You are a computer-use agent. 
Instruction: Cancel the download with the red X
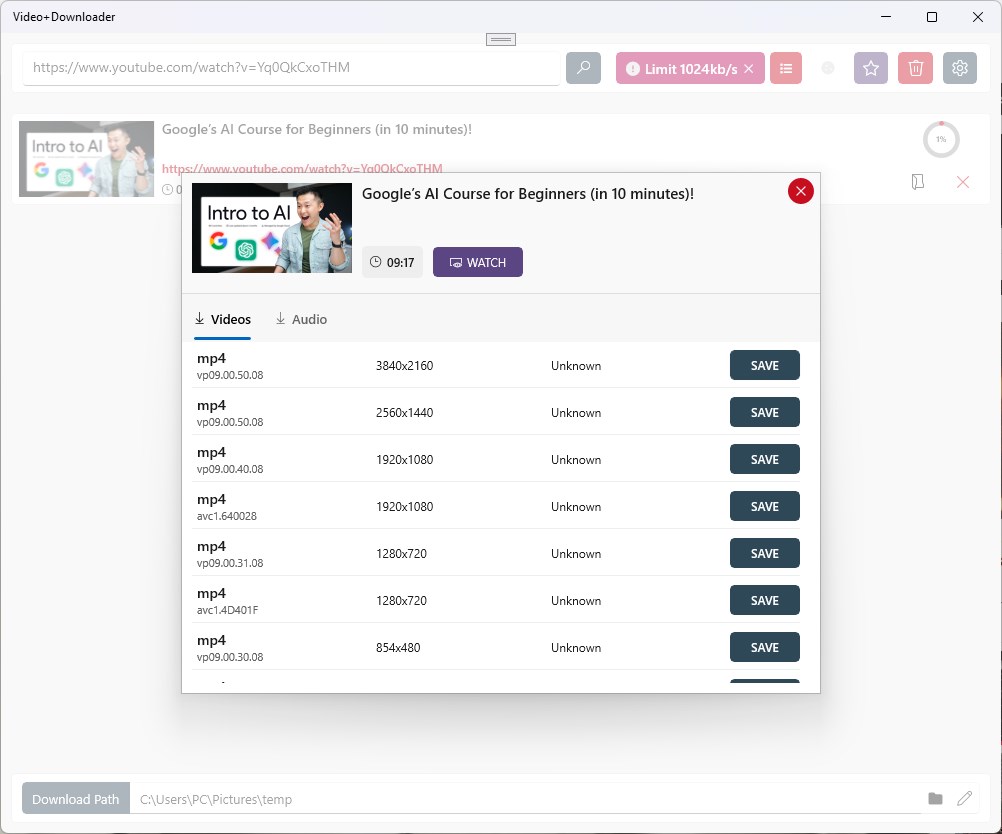[963, 183]
